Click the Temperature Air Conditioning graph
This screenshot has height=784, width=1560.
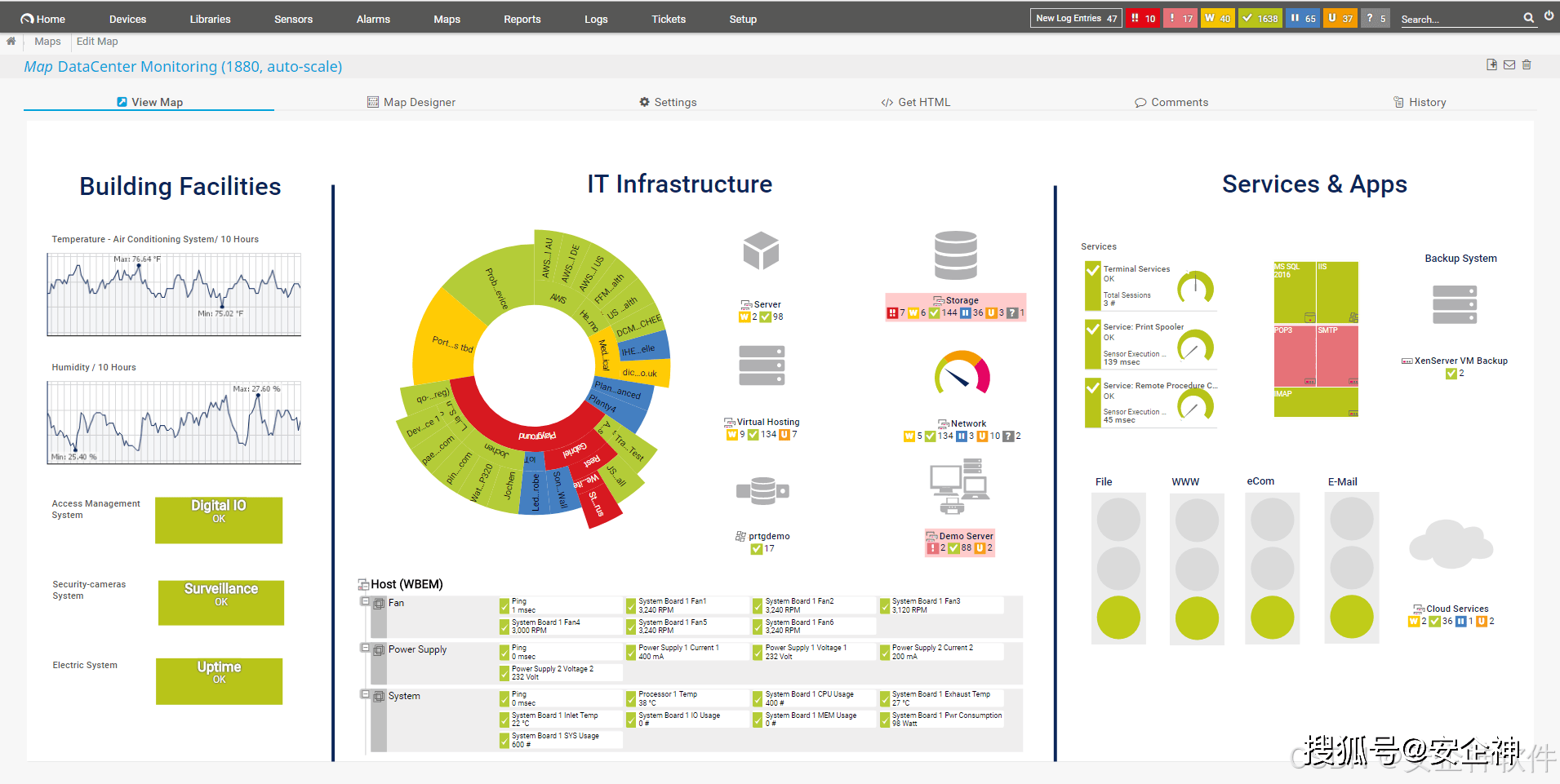(174, 295)
